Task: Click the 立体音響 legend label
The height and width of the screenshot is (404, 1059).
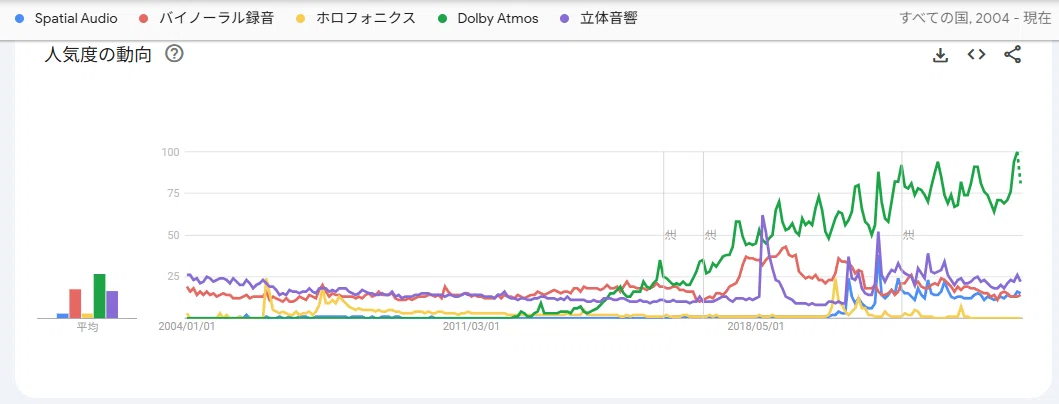Action: [609, 18]
